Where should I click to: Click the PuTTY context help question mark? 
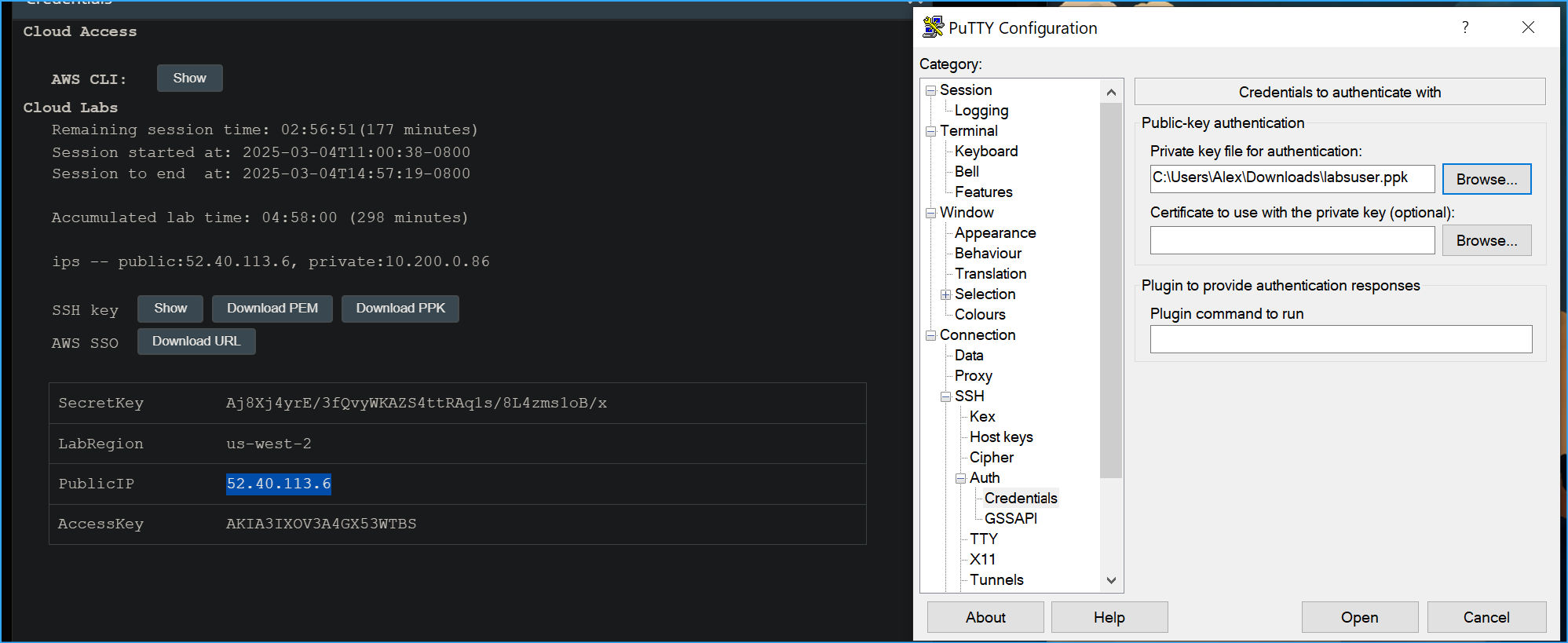coord(1465,27)
